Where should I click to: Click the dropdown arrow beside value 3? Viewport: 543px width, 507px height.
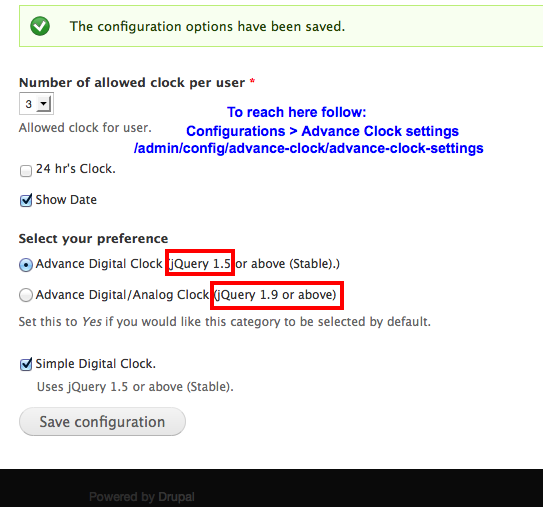point(44,104)
